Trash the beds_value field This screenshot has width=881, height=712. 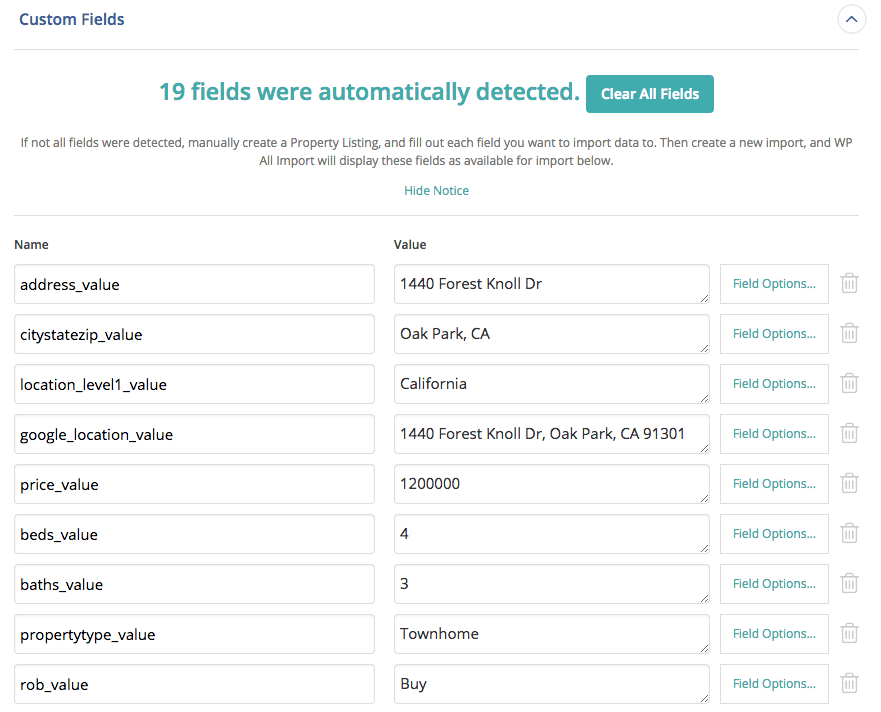tap(849, 533)
